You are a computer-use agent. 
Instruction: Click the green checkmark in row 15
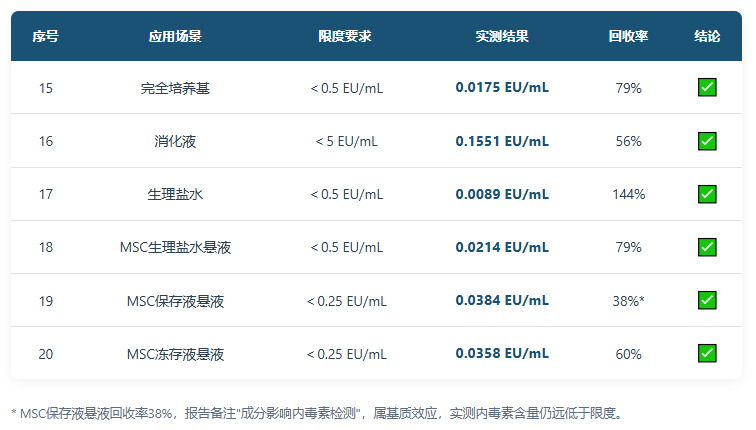(707, 88)
